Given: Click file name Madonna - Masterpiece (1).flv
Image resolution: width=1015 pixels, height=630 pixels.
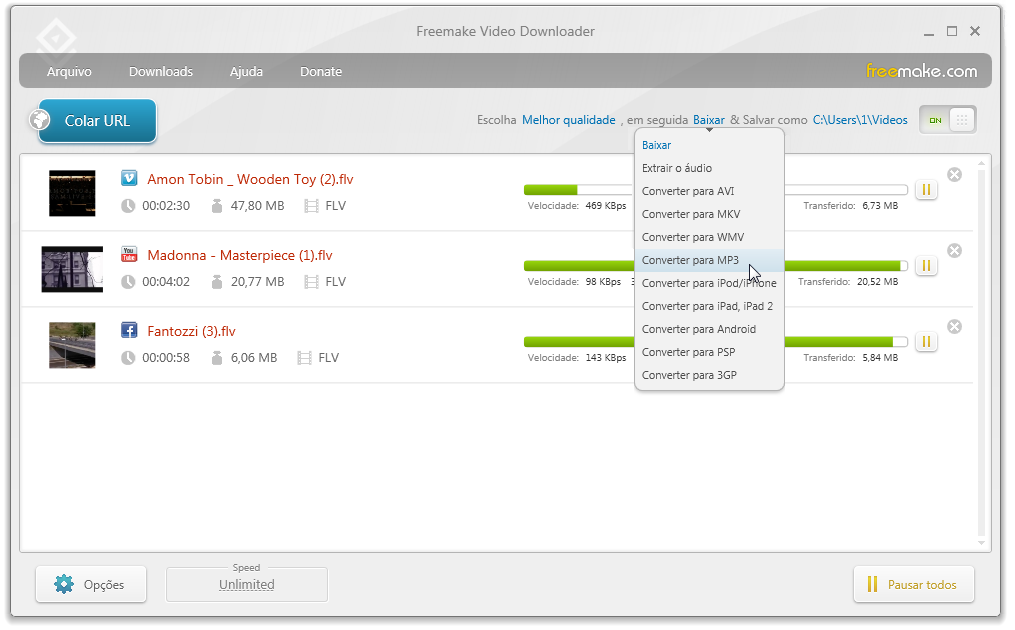Looking at the screenshot, I should 240,255.
